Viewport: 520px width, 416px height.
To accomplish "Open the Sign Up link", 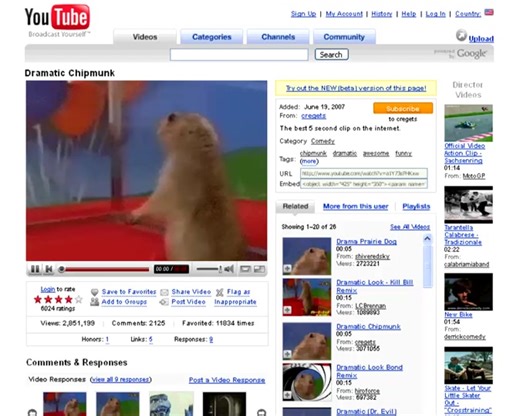I will (303, 14).
